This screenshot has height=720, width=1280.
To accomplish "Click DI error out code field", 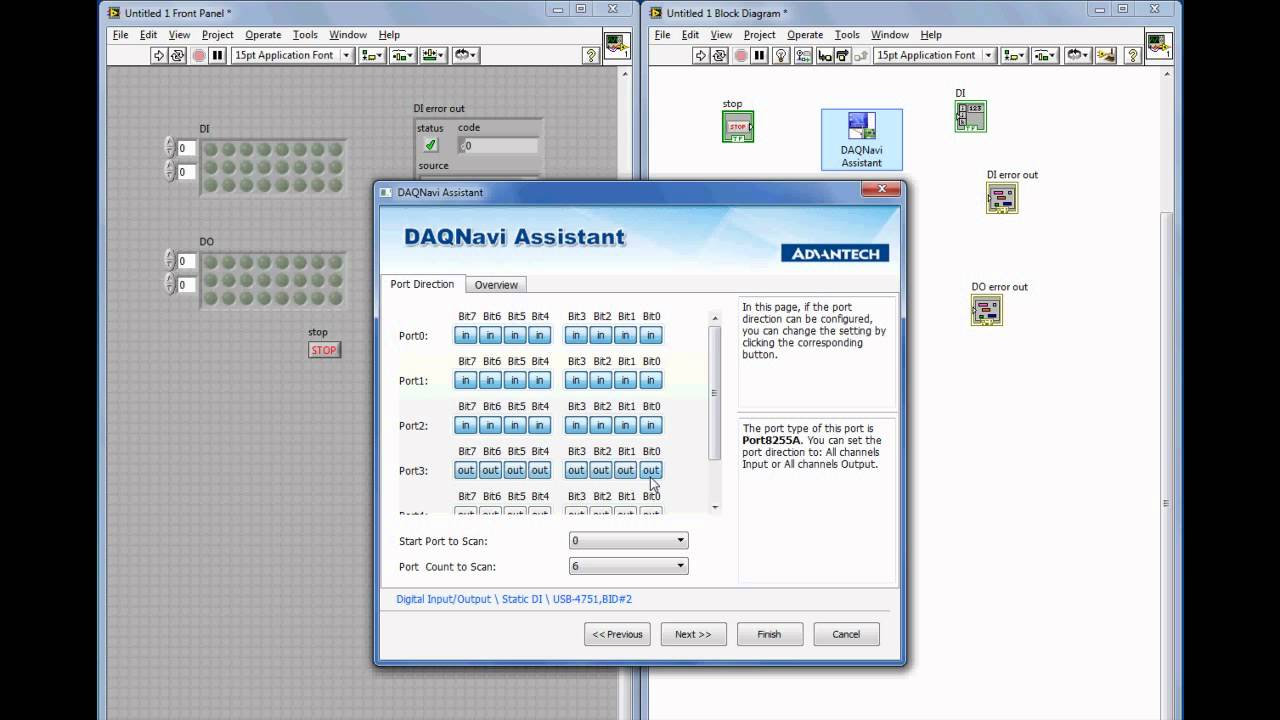I will pyautogui.click(x=498, y=145).
